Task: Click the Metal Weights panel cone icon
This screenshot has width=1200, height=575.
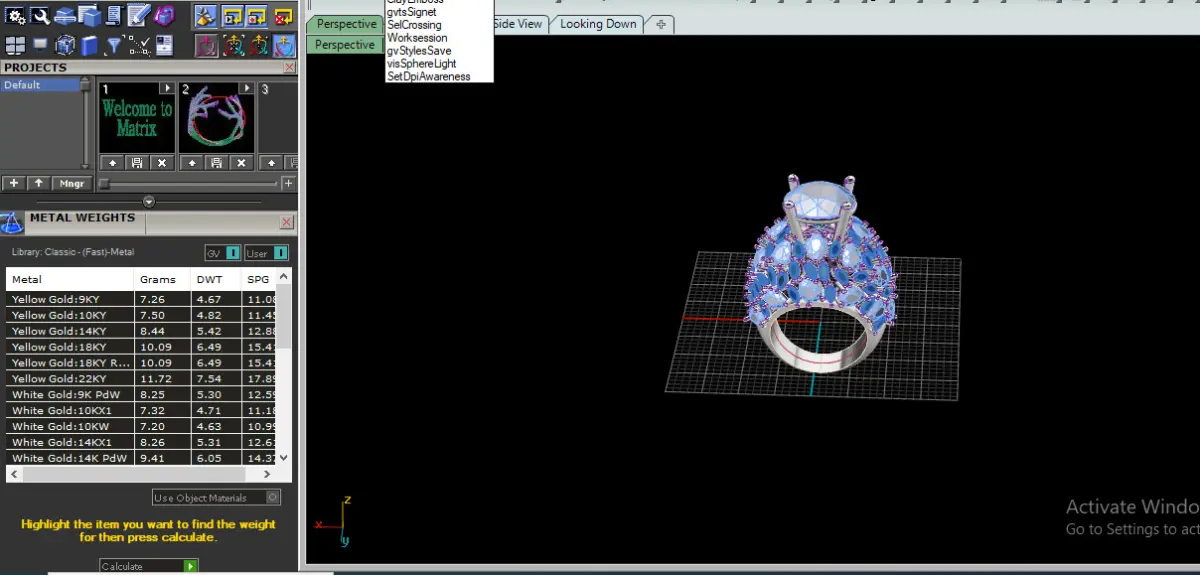Action: [x=12, y=223]
